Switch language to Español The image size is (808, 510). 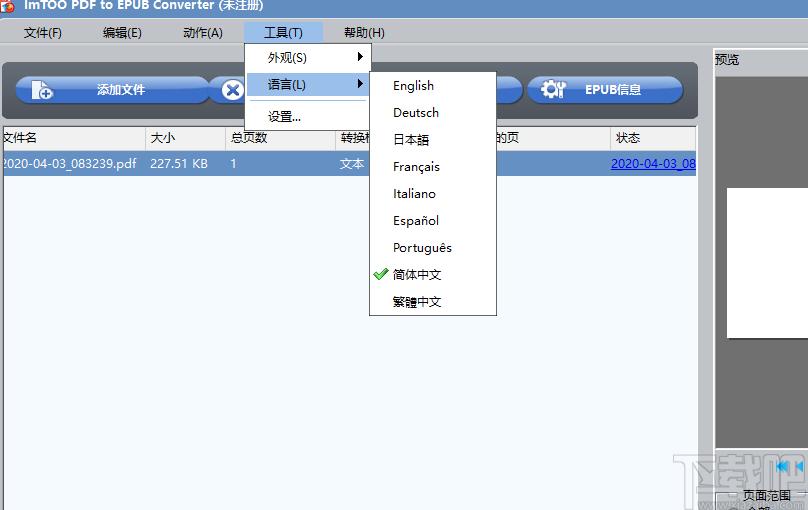pos(433,221)
